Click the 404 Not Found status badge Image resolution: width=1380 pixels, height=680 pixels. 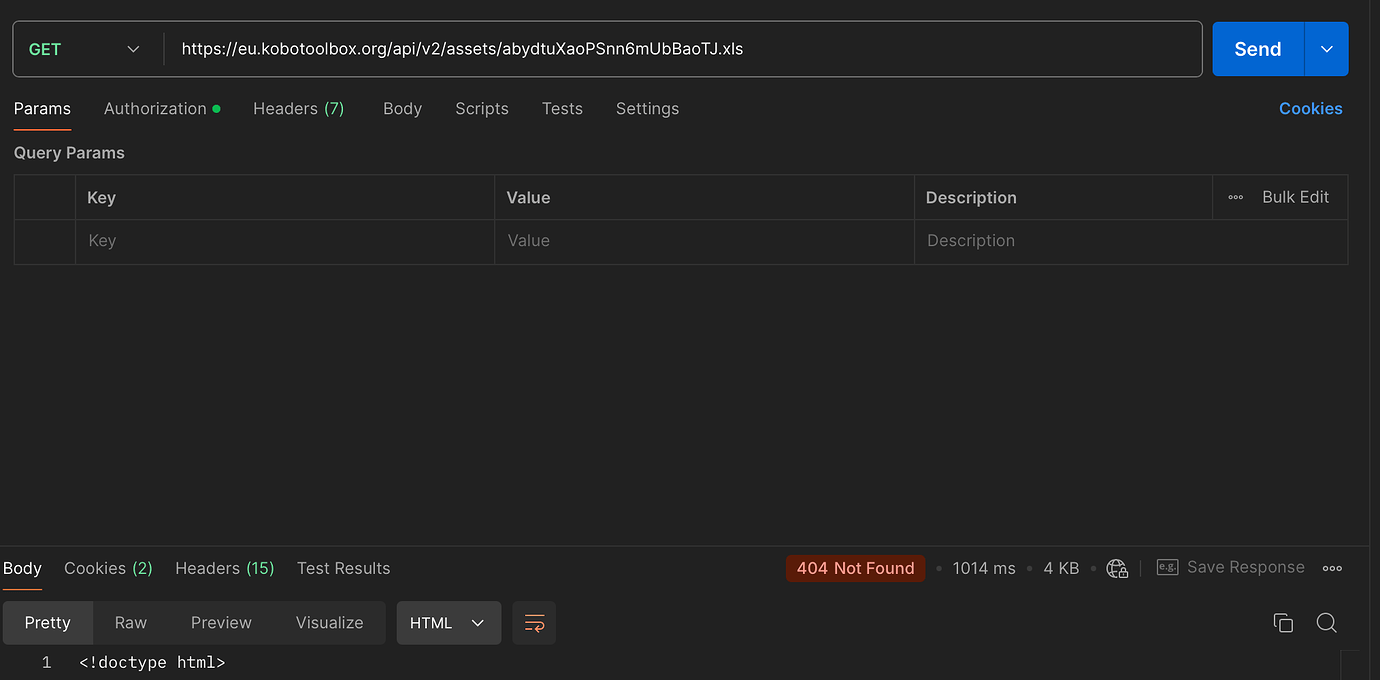tap(855, 568)
